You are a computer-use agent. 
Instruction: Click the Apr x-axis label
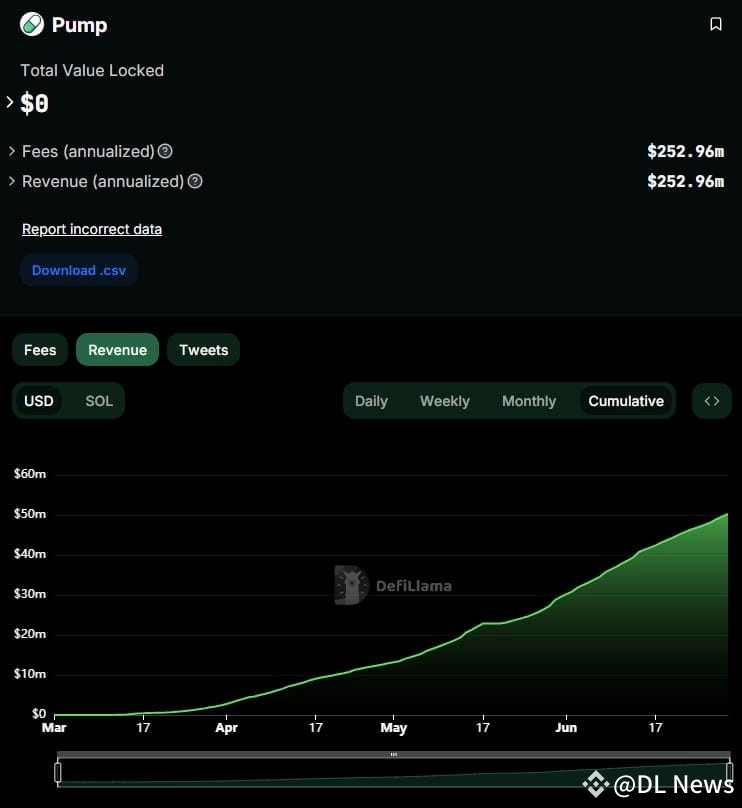[x=227, y=728]
